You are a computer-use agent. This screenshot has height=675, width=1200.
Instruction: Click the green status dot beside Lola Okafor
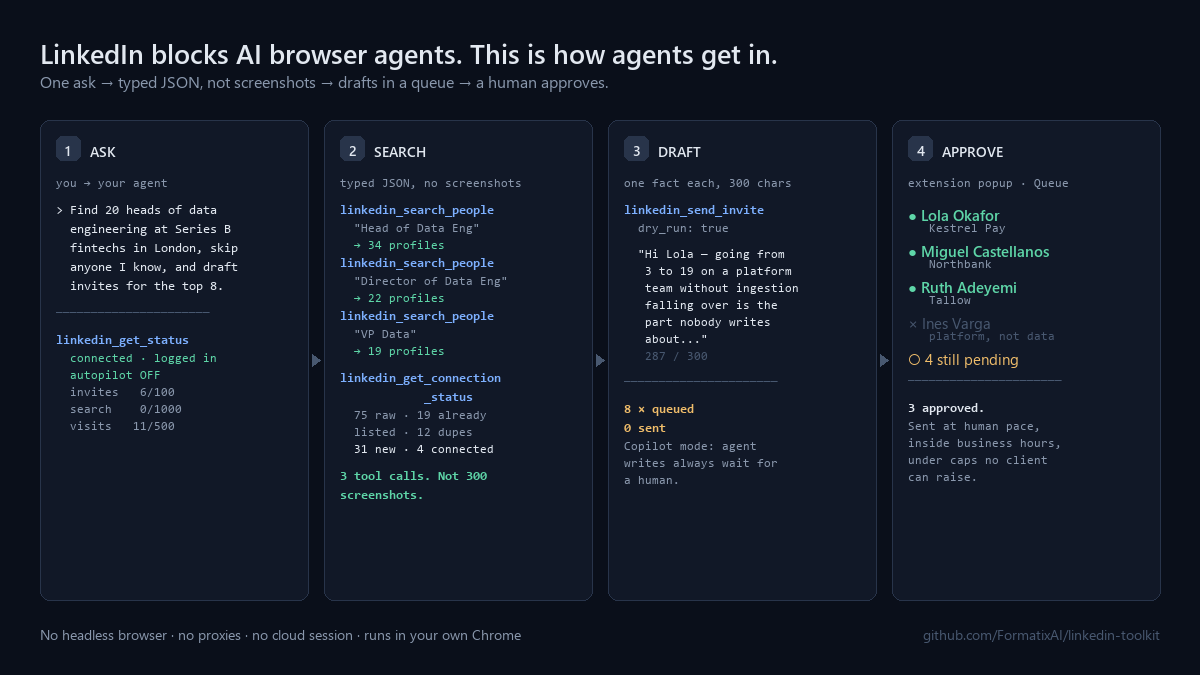pyautogui.click(x=912, y=216)
